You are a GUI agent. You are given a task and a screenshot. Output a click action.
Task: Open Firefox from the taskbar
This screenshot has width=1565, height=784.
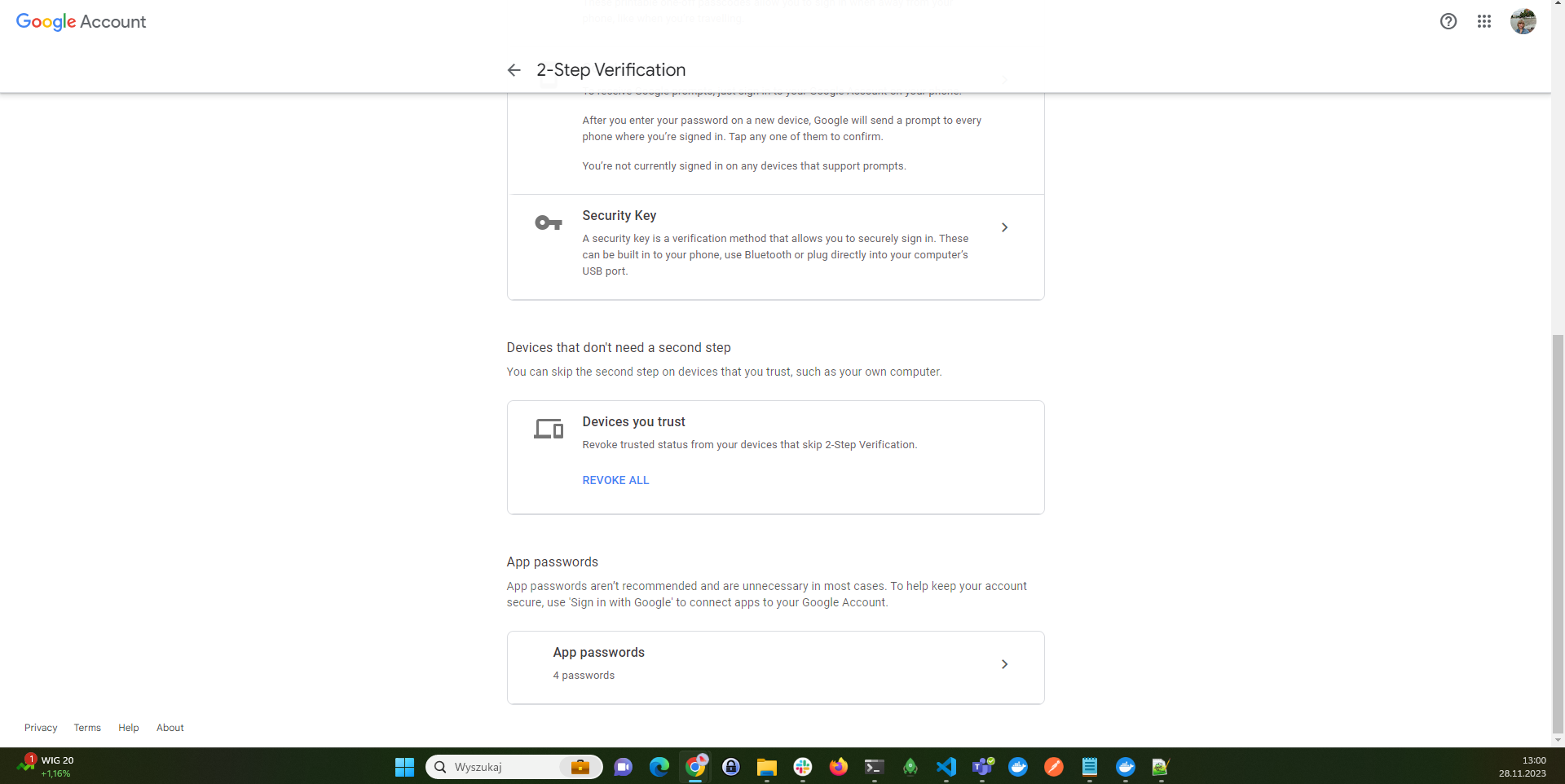839,767
